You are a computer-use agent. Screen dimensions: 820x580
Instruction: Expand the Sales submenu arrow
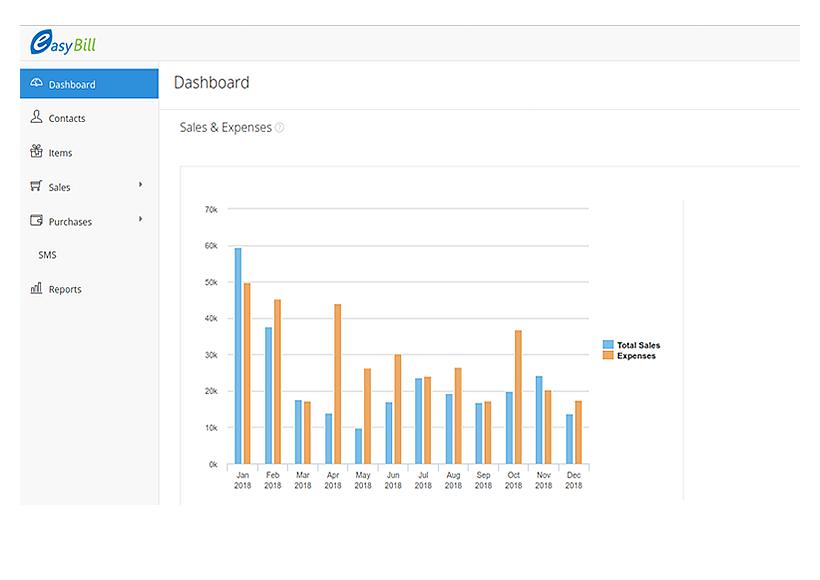coord(141,185)
